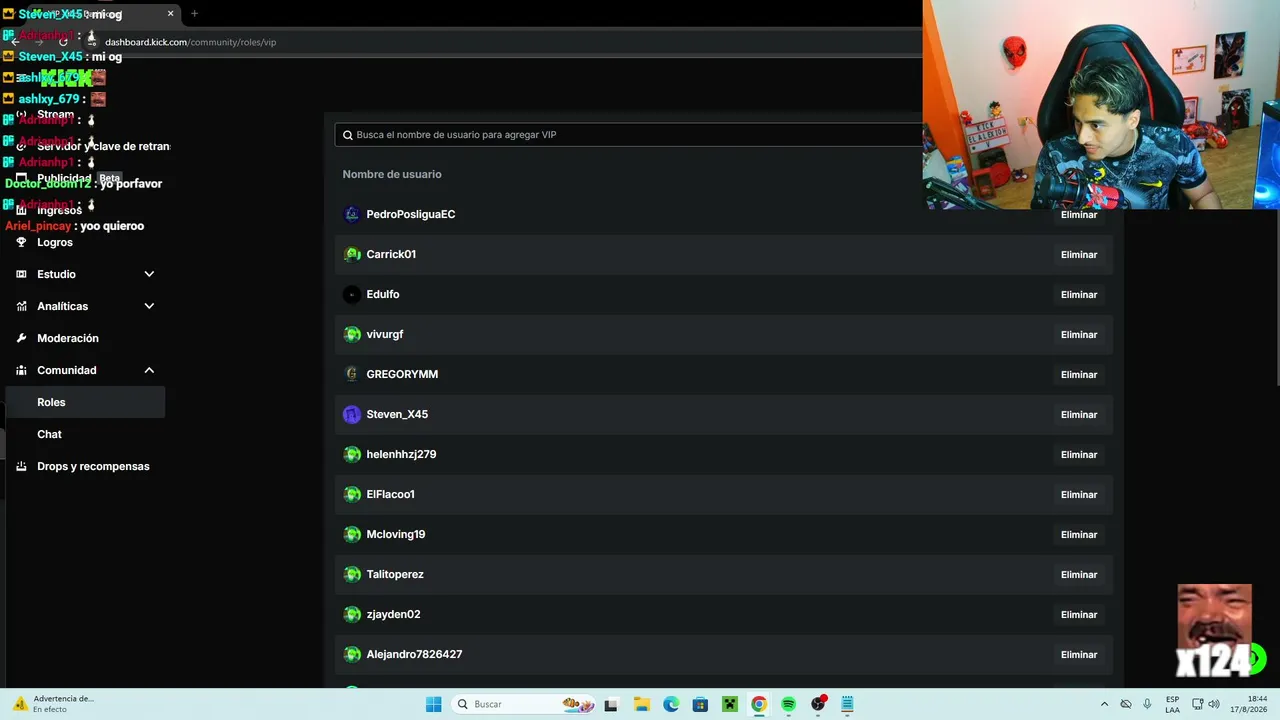The image size is (1280, 720).
Task: Click helenhhzj279 avatar icon
Action: tap(352, 454)
